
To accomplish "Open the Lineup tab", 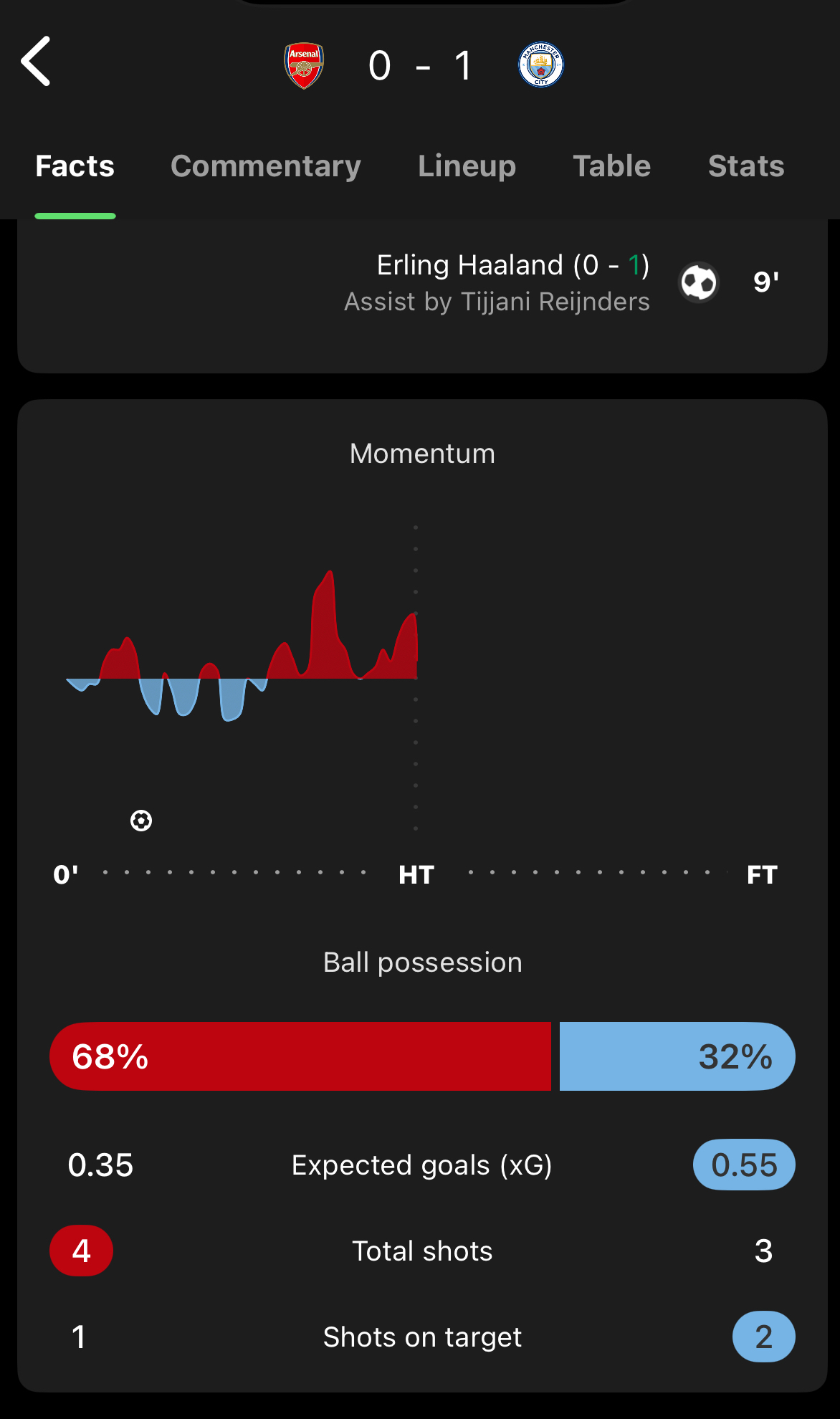I will [x=467, y=166].
